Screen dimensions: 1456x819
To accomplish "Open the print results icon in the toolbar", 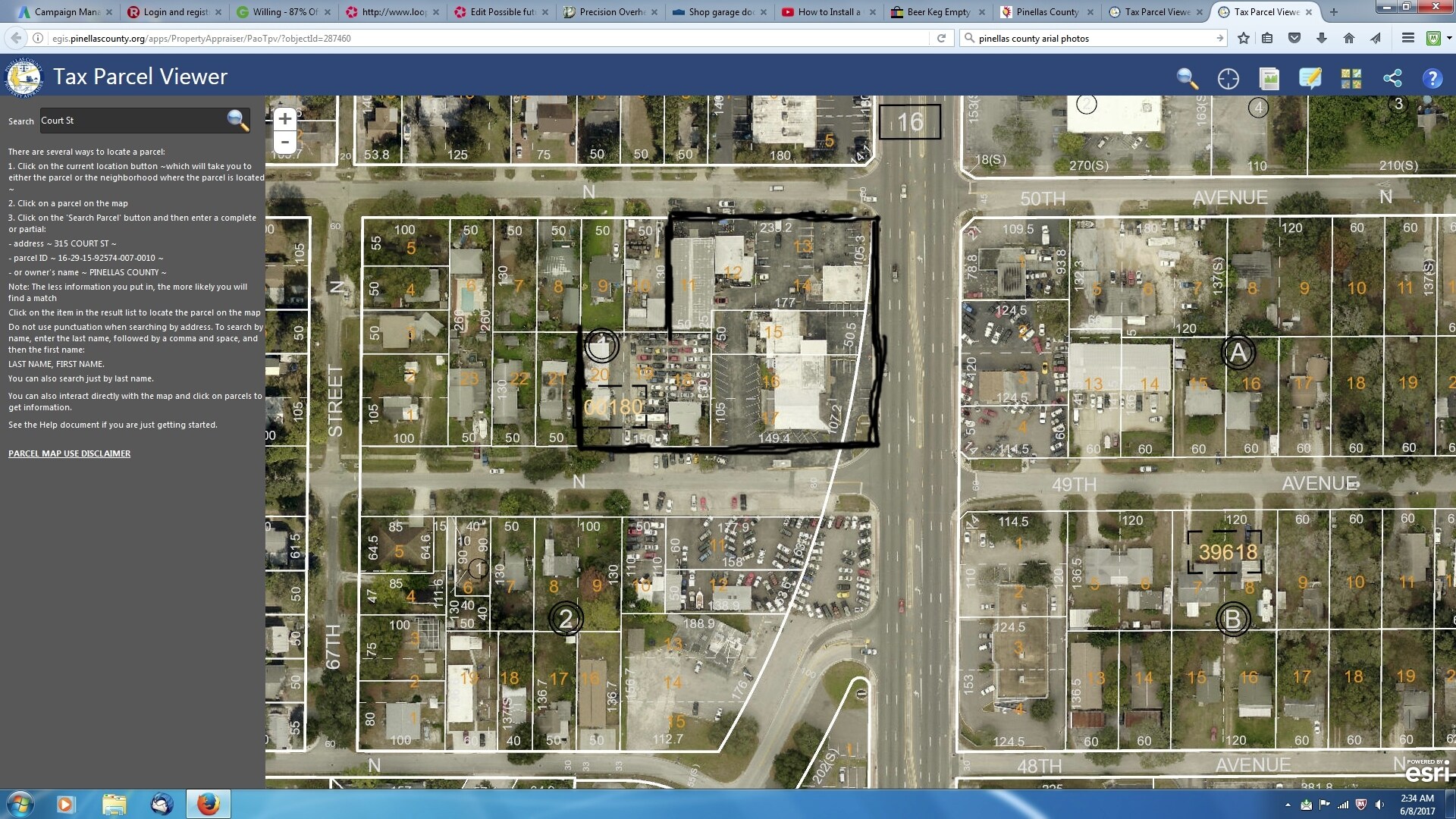I will click(x=1269, y=78).
